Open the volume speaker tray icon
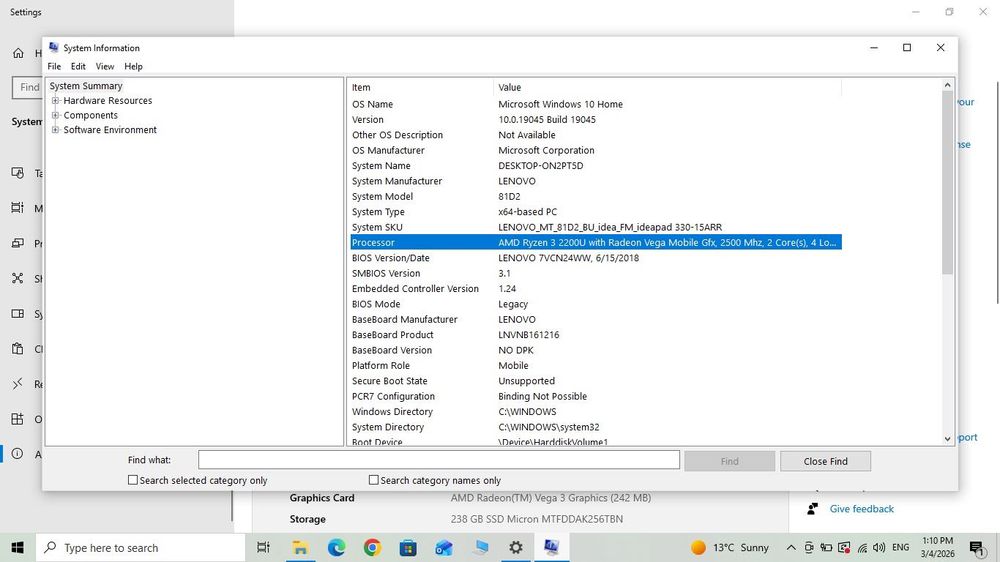Viewport: 1000px width, 562px height. tap(879, 547)
